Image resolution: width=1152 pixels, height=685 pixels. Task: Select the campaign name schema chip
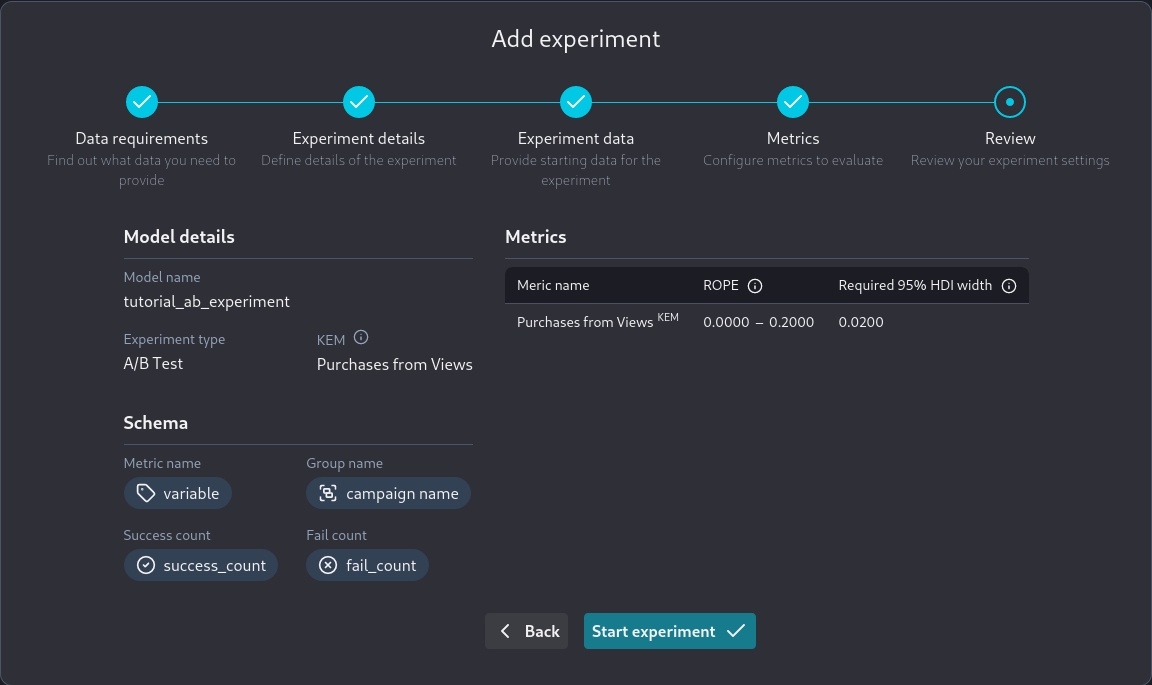[x=388, y=493]
